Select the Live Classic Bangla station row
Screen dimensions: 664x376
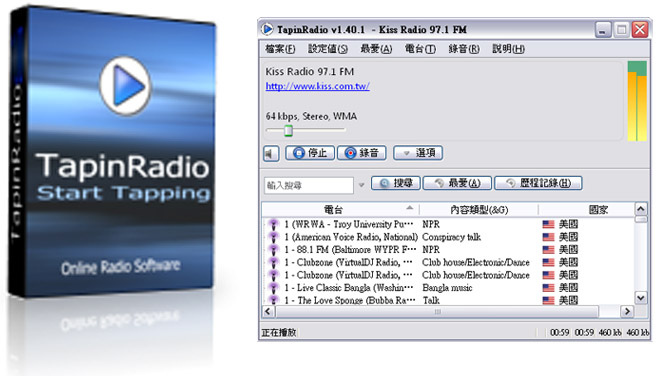(448, 288)
